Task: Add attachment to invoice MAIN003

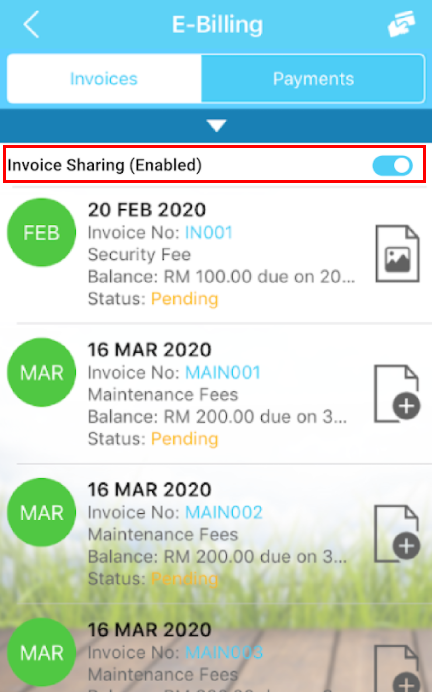Action: [397, 668]
